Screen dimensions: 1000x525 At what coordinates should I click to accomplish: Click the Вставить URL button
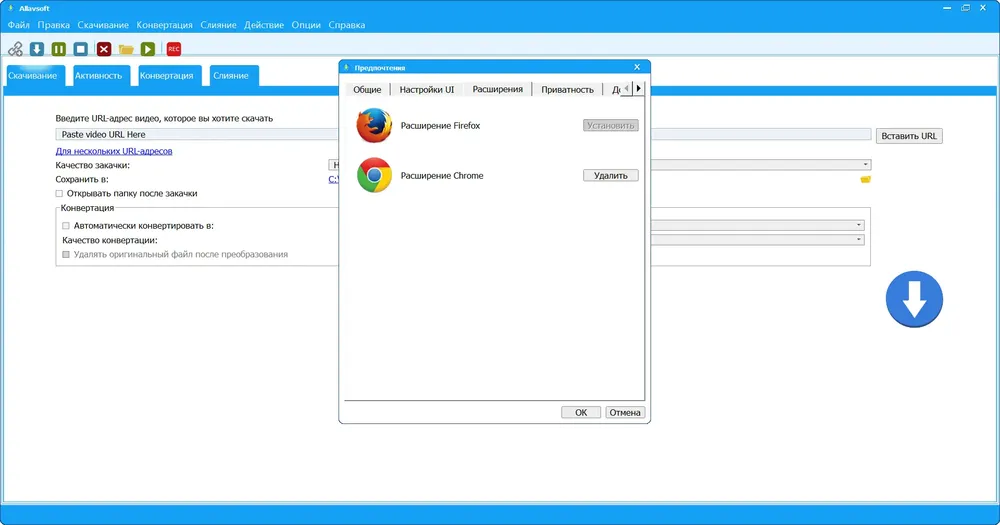[909, 136]
